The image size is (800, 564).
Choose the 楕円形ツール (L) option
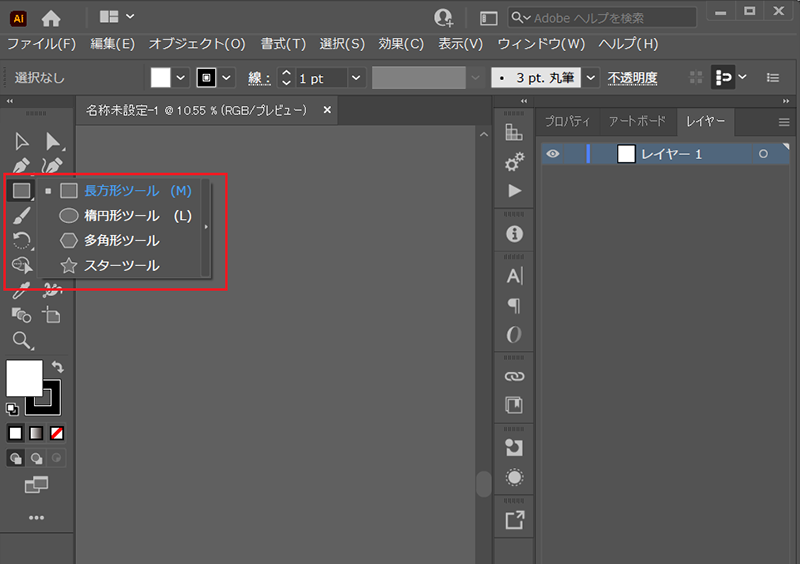pyautogui.click(x=121, y=215)
